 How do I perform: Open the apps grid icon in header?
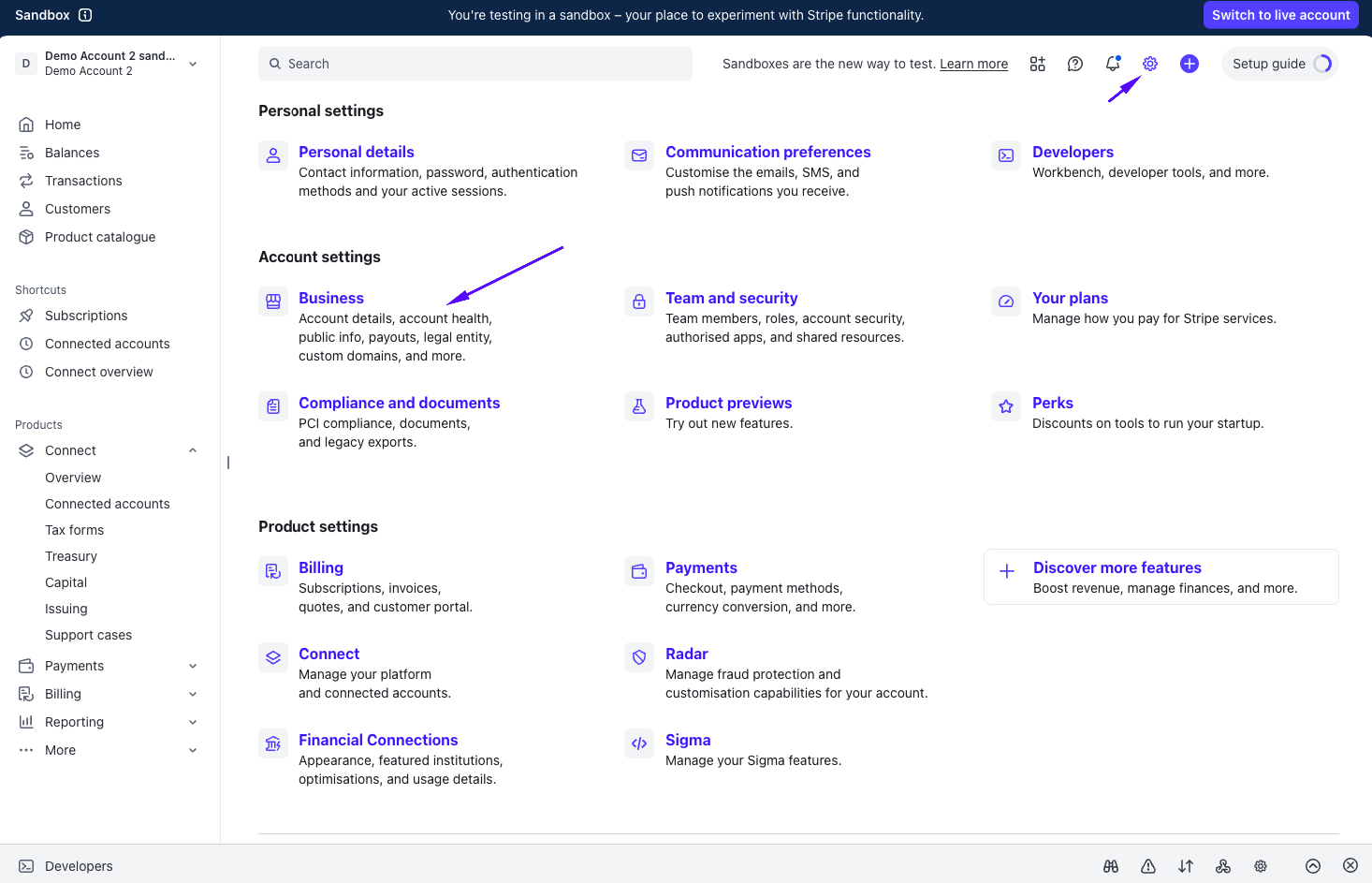(1037, 64)
